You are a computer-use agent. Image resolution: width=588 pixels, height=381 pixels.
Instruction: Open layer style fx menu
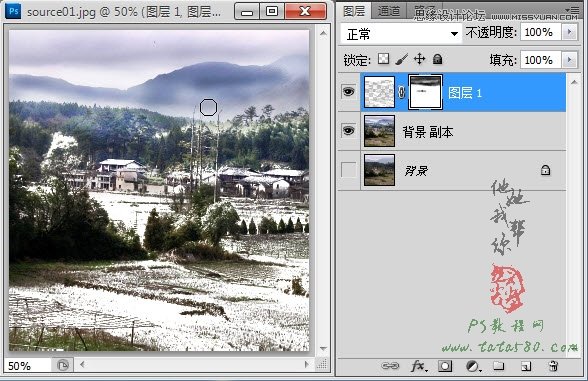click(418, 366)
